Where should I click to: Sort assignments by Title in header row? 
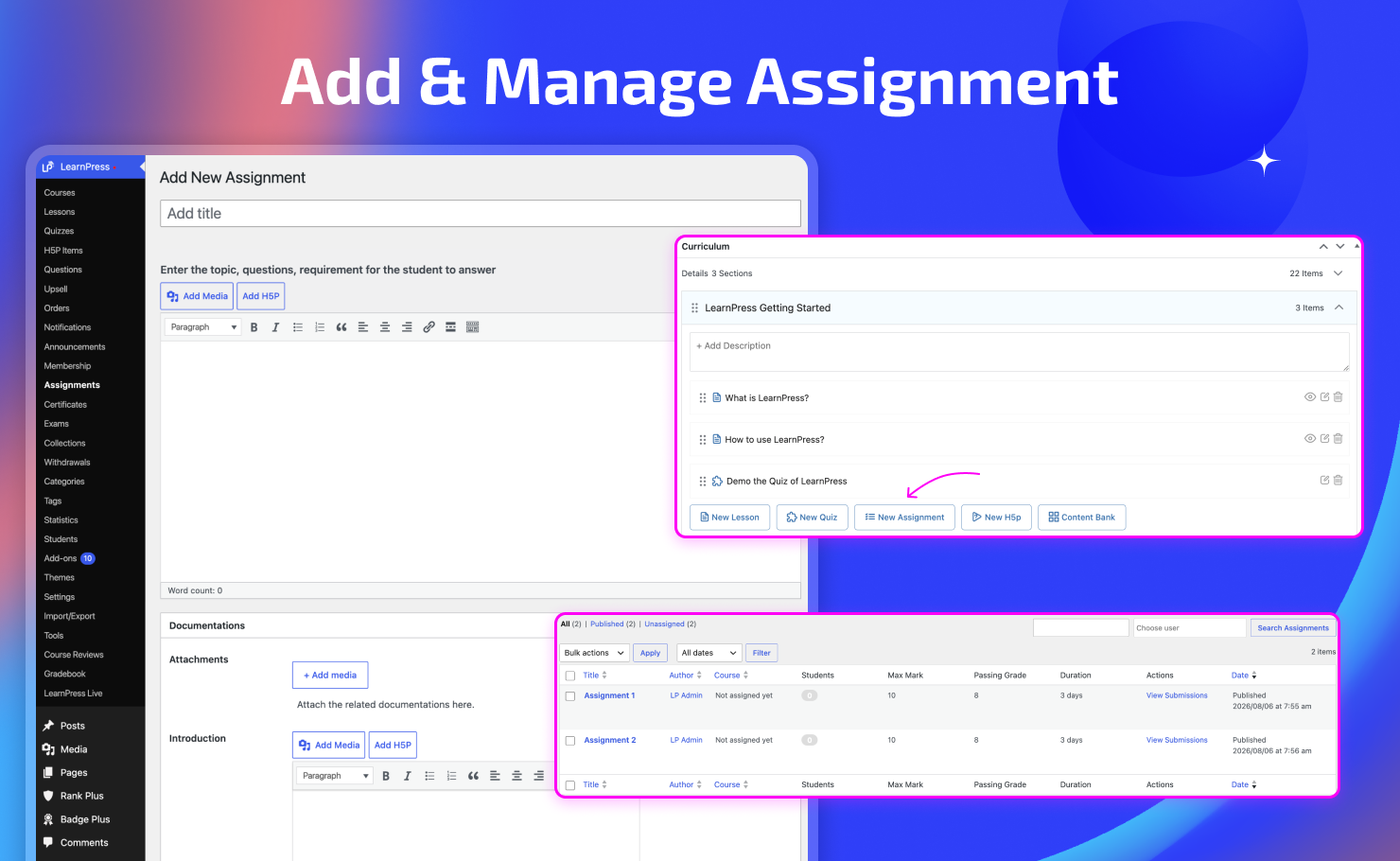point(595,676)
